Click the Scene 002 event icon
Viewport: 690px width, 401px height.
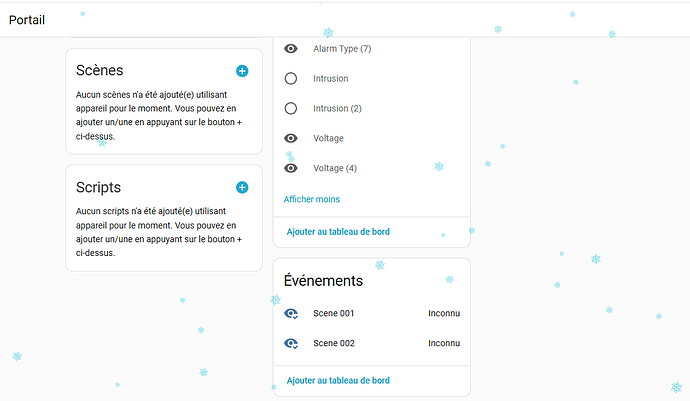click(x=291, y=343)
